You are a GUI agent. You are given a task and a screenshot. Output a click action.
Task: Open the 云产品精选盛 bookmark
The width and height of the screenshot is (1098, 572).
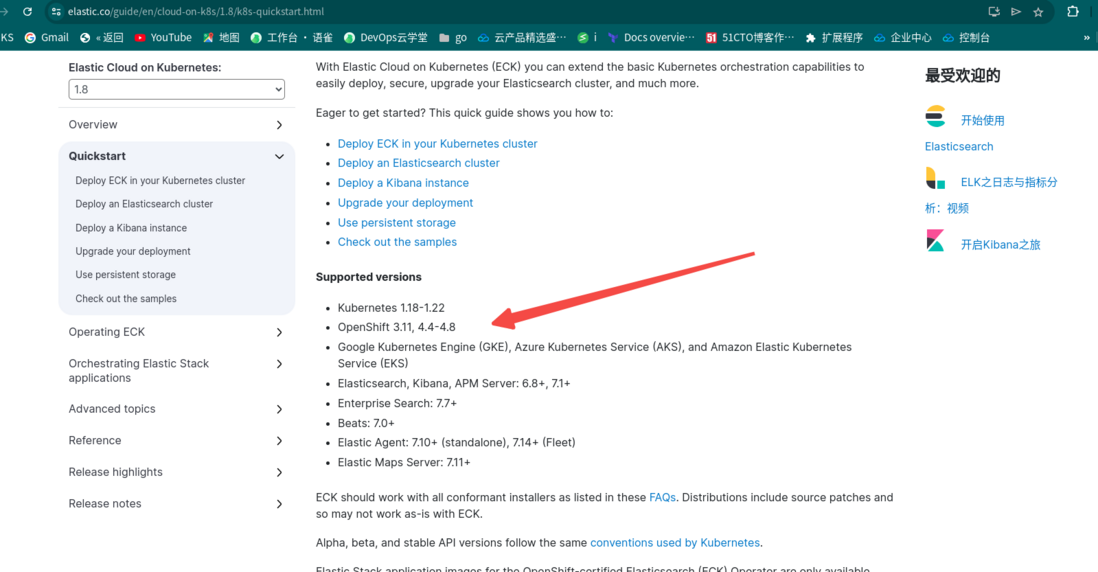tap(522, 38)
